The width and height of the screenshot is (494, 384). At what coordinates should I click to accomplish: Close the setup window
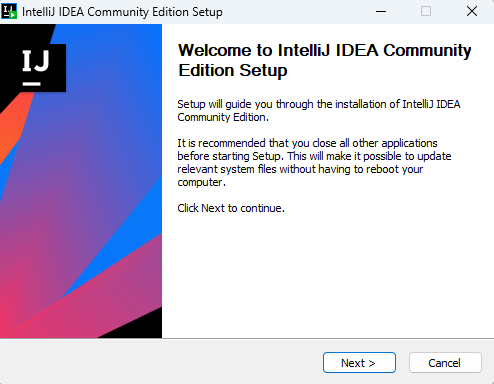pyautogui.click(x=472, y=11)
